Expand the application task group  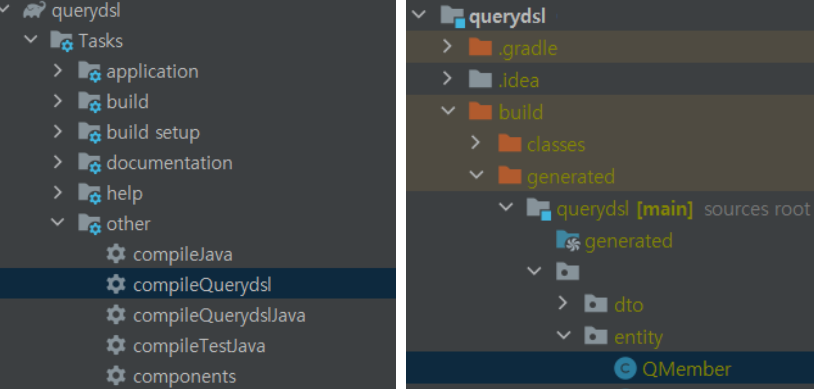(x=58, y=71)
